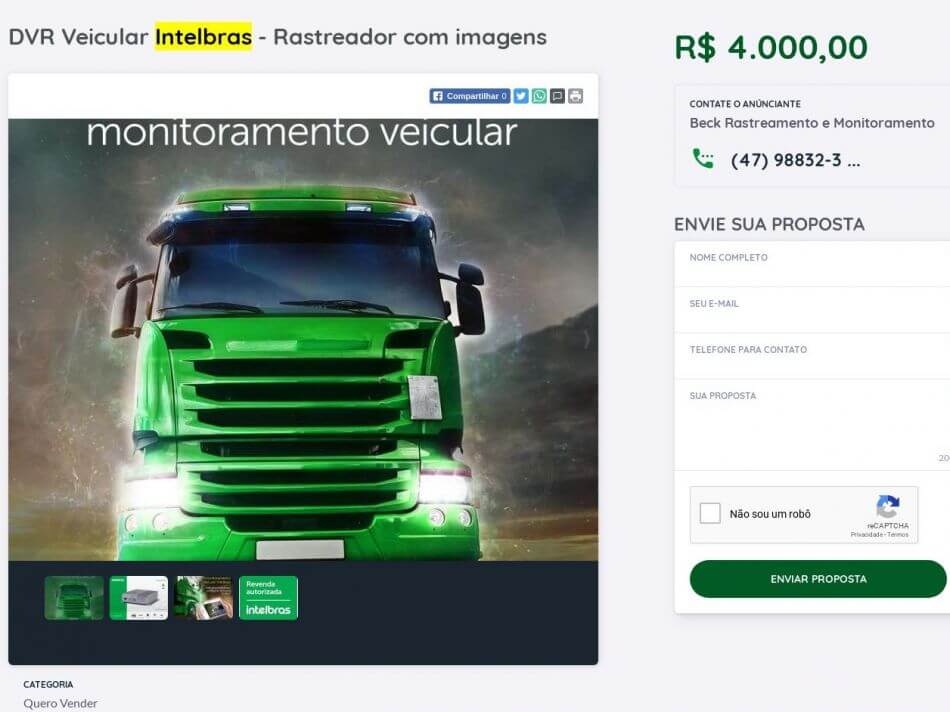950x712 pixels.
Task: Check the 'Não sou um robô' box
Action: (710, 513)
